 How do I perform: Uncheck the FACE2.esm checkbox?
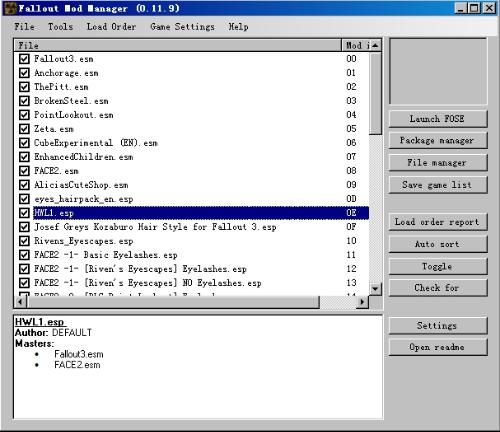coord(24,171)
